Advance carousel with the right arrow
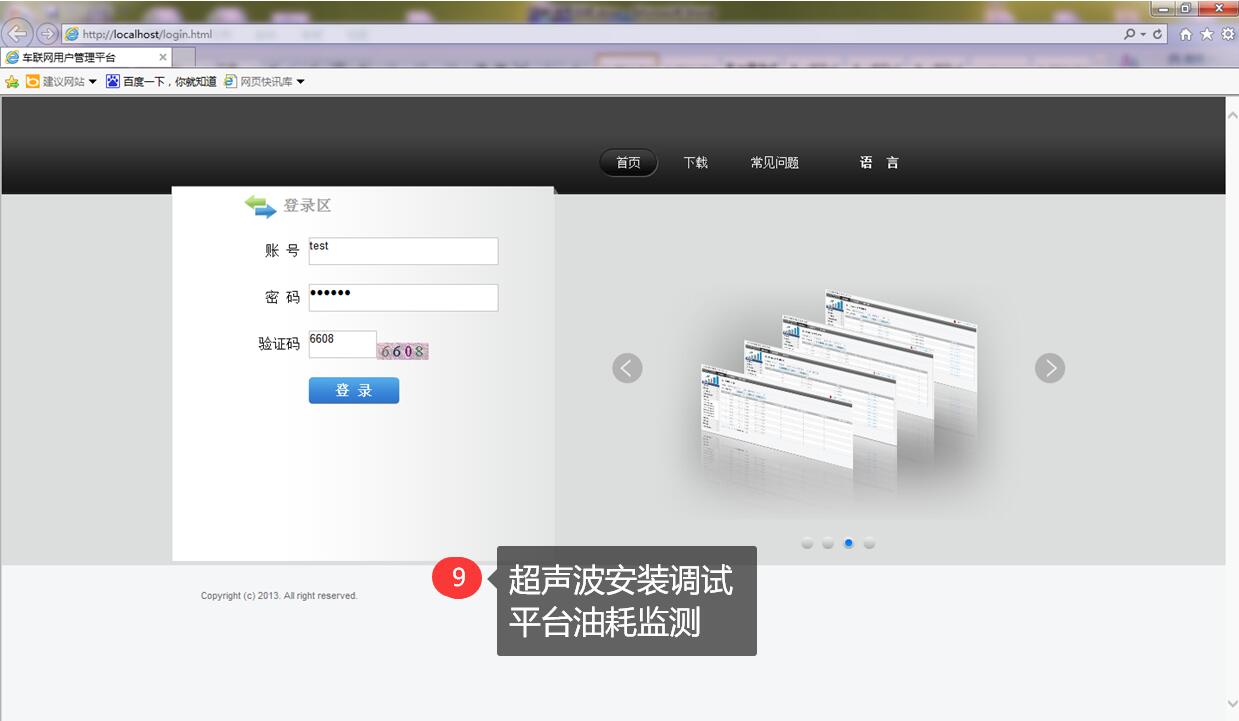Viewport: 1239px width, 721px height. coord(1049,368)
